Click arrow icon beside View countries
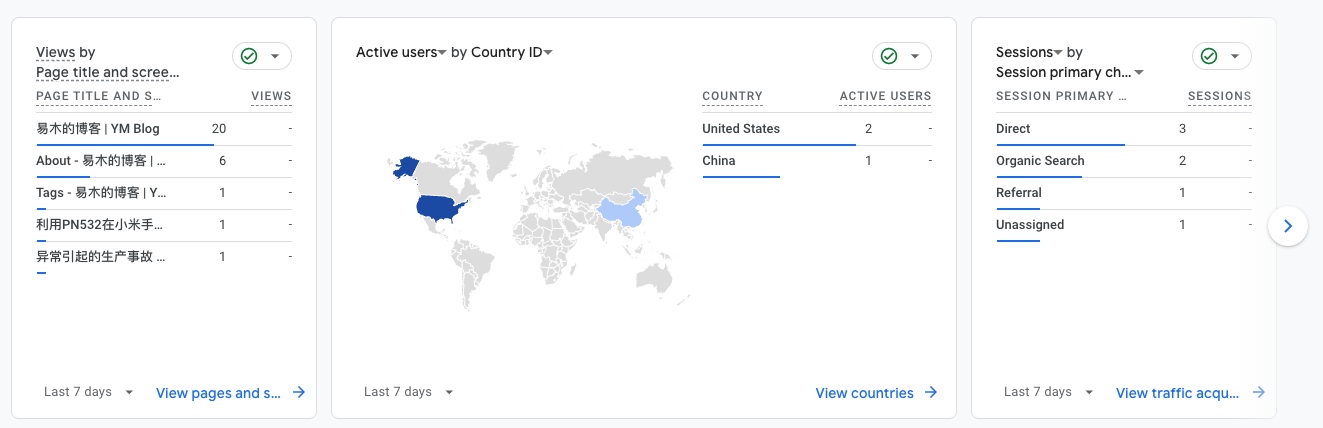1323x428 pixels. click(x=931, y=393)
